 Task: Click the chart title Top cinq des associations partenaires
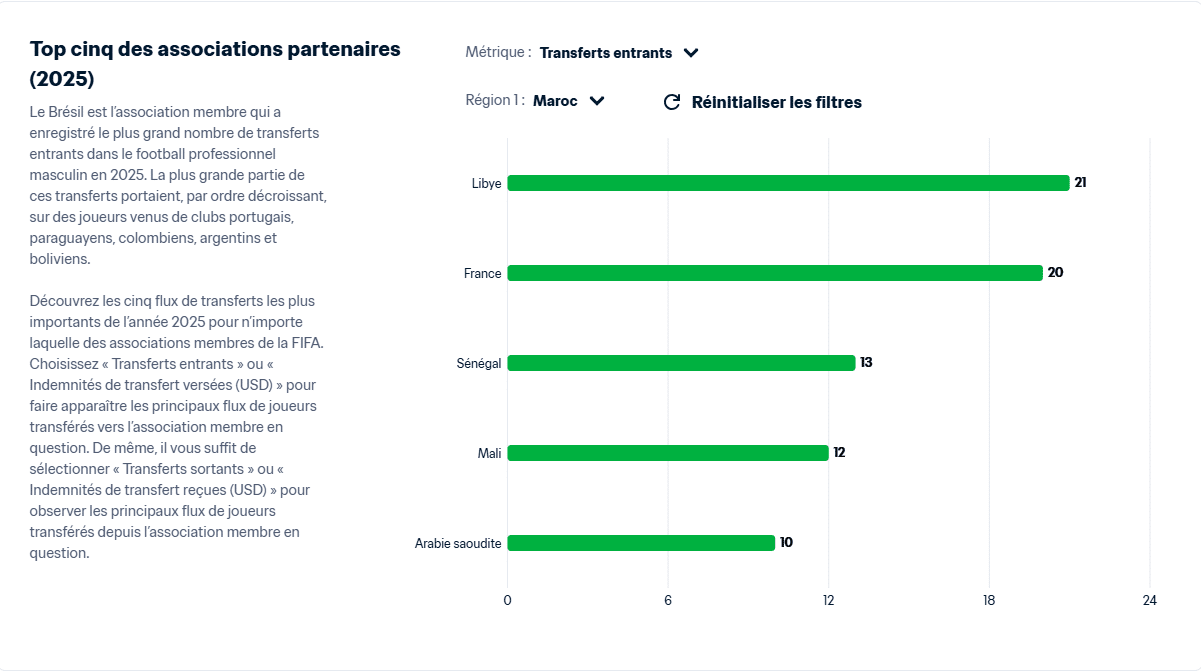(x=215, y=48)
